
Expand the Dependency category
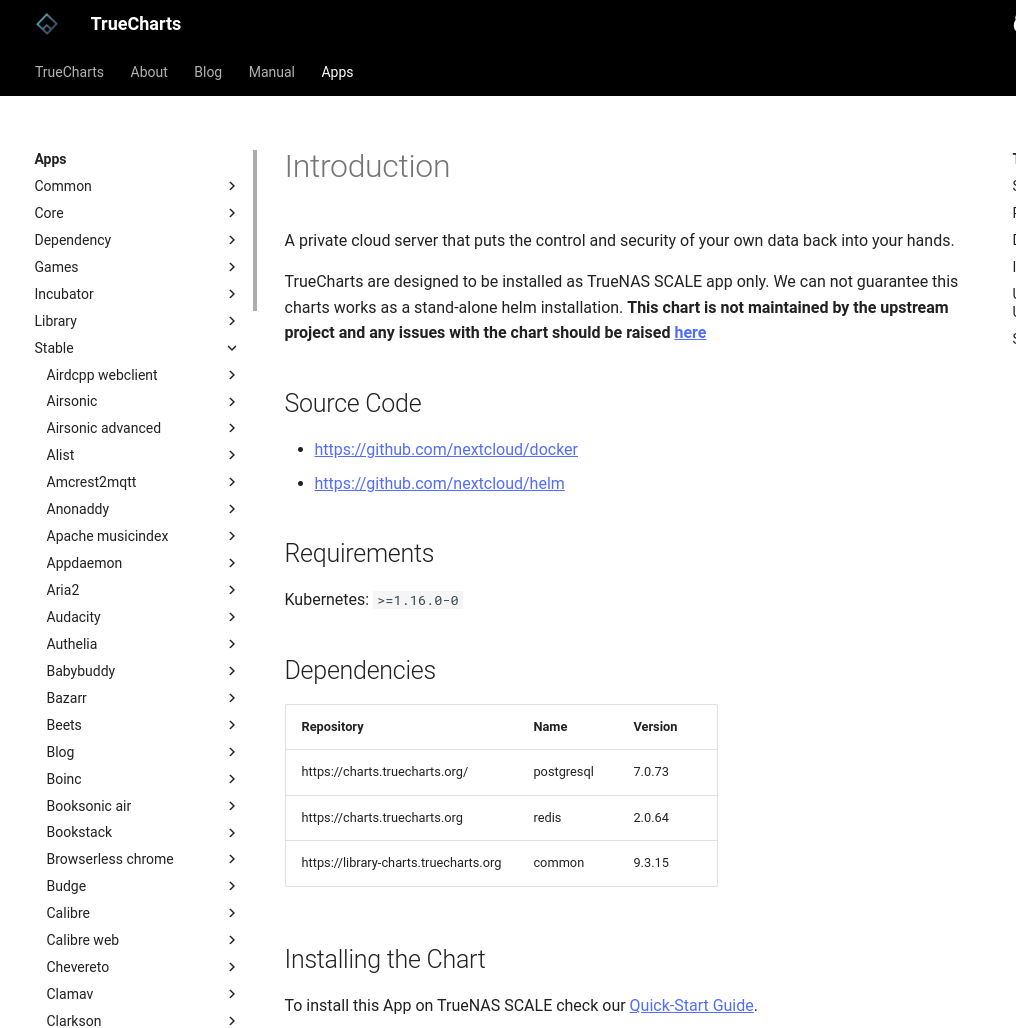231,240
